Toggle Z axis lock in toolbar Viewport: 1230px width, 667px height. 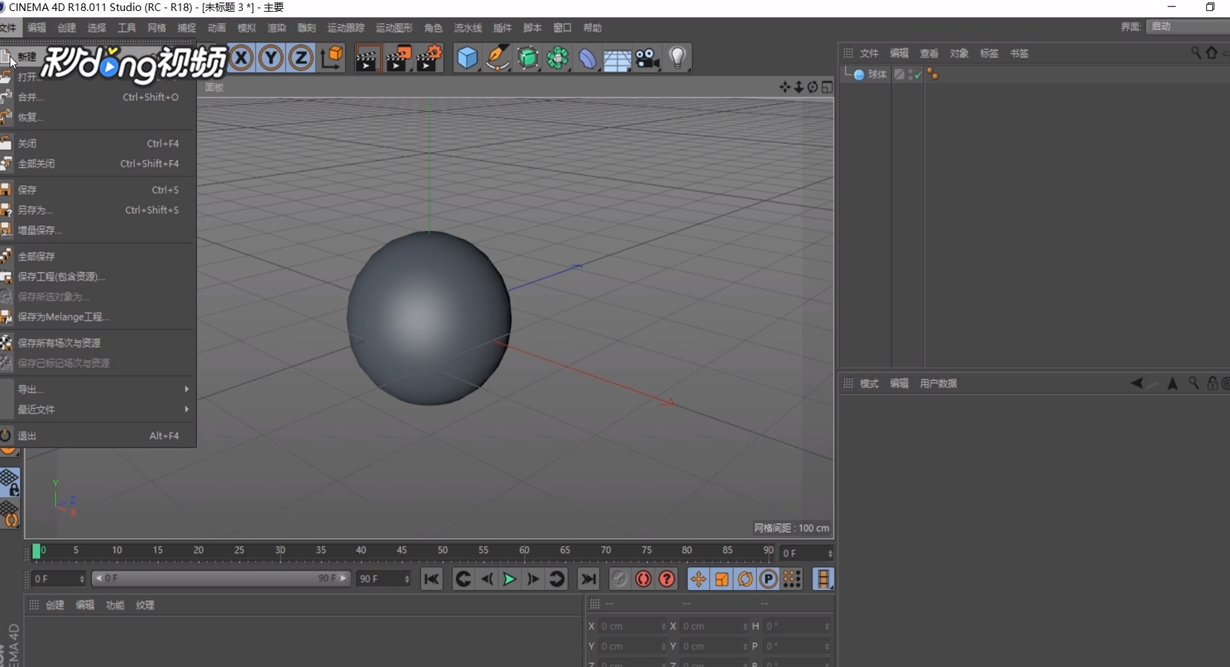point(301,58)
